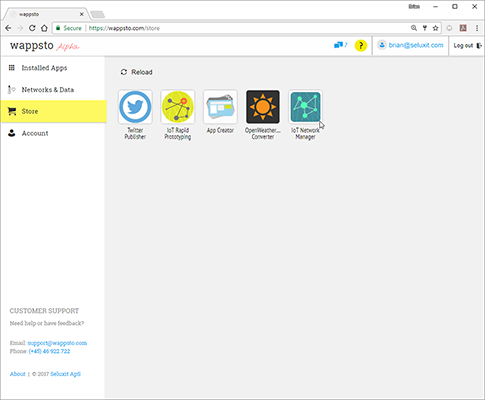Close the wappsto browser tab
Viewport: 485px width, 400px height.
[x=81, y=14]
